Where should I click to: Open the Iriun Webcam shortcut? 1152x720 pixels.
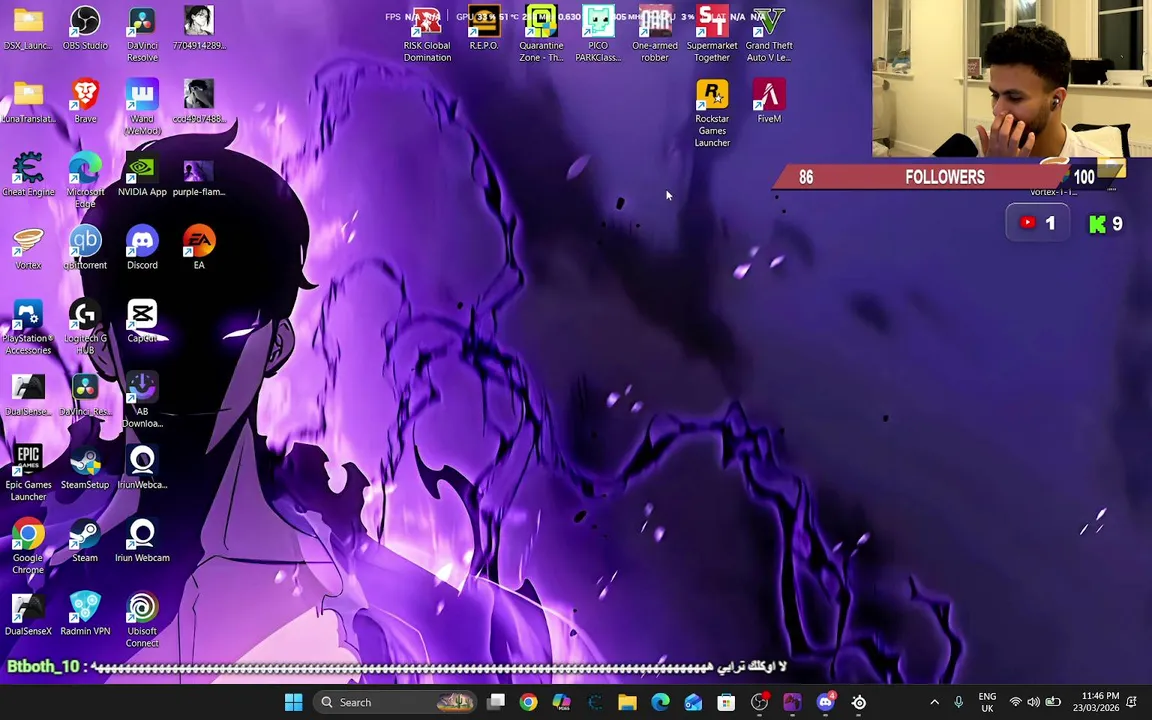coord(143,542)
